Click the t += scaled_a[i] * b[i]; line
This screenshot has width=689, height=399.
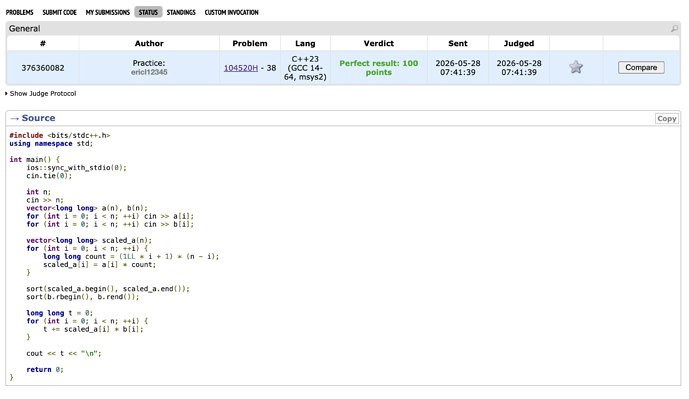[93, 329]
